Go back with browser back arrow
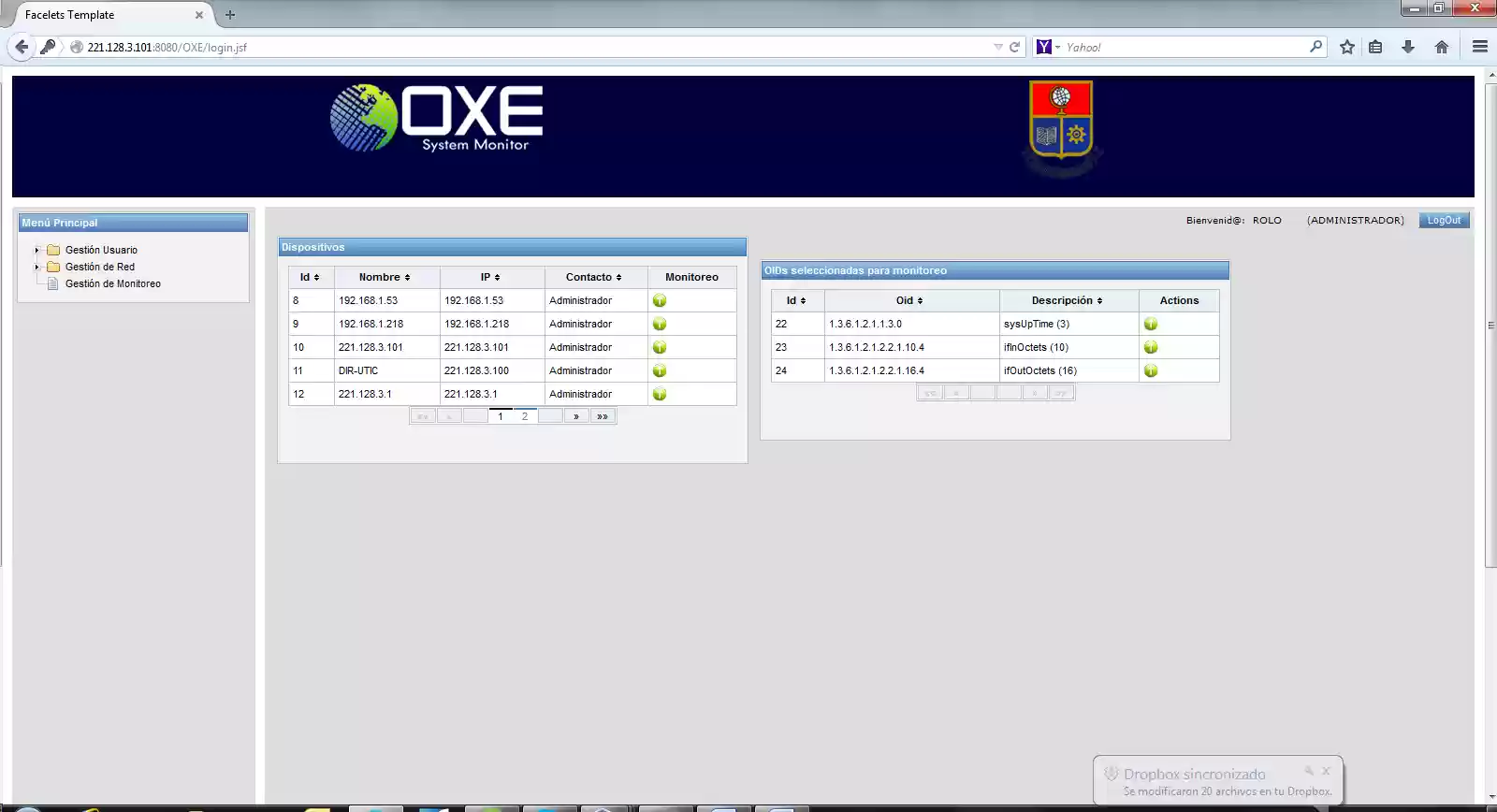 pos(22,47)
